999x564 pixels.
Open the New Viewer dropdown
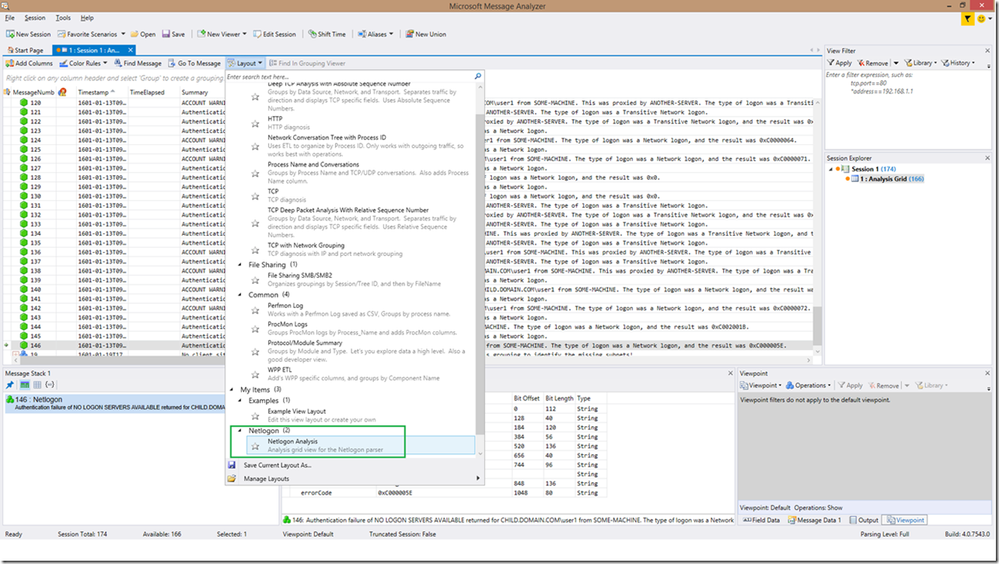coord(222,34)
